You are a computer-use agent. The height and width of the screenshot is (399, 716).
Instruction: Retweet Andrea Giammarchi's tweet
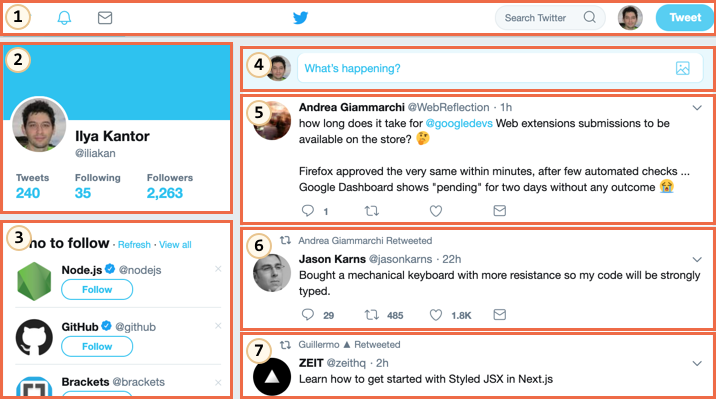point(371,211)
